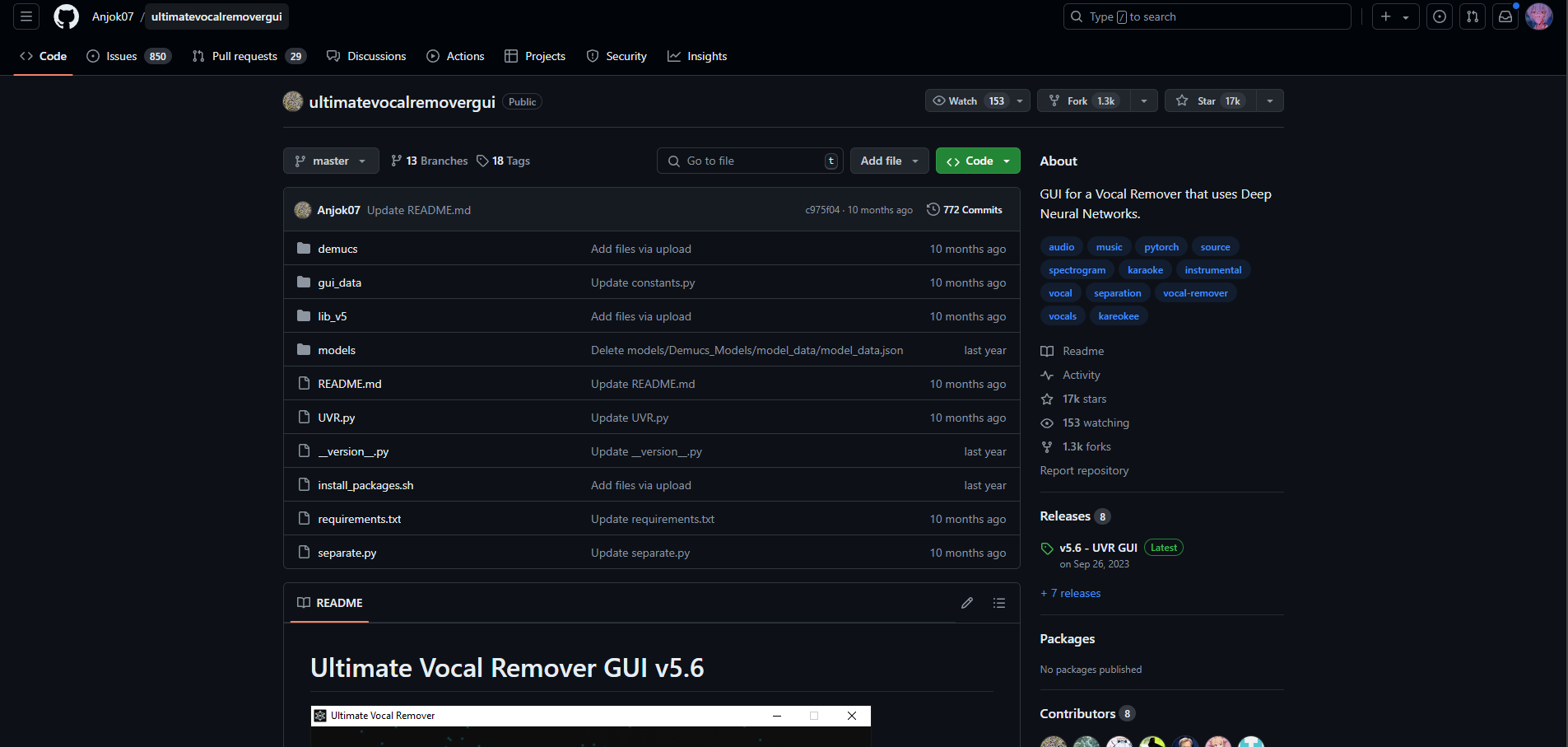The image size is (1568, 747).
Task: Click the v5.6 release tag icon
Action: click(1047, 549)
